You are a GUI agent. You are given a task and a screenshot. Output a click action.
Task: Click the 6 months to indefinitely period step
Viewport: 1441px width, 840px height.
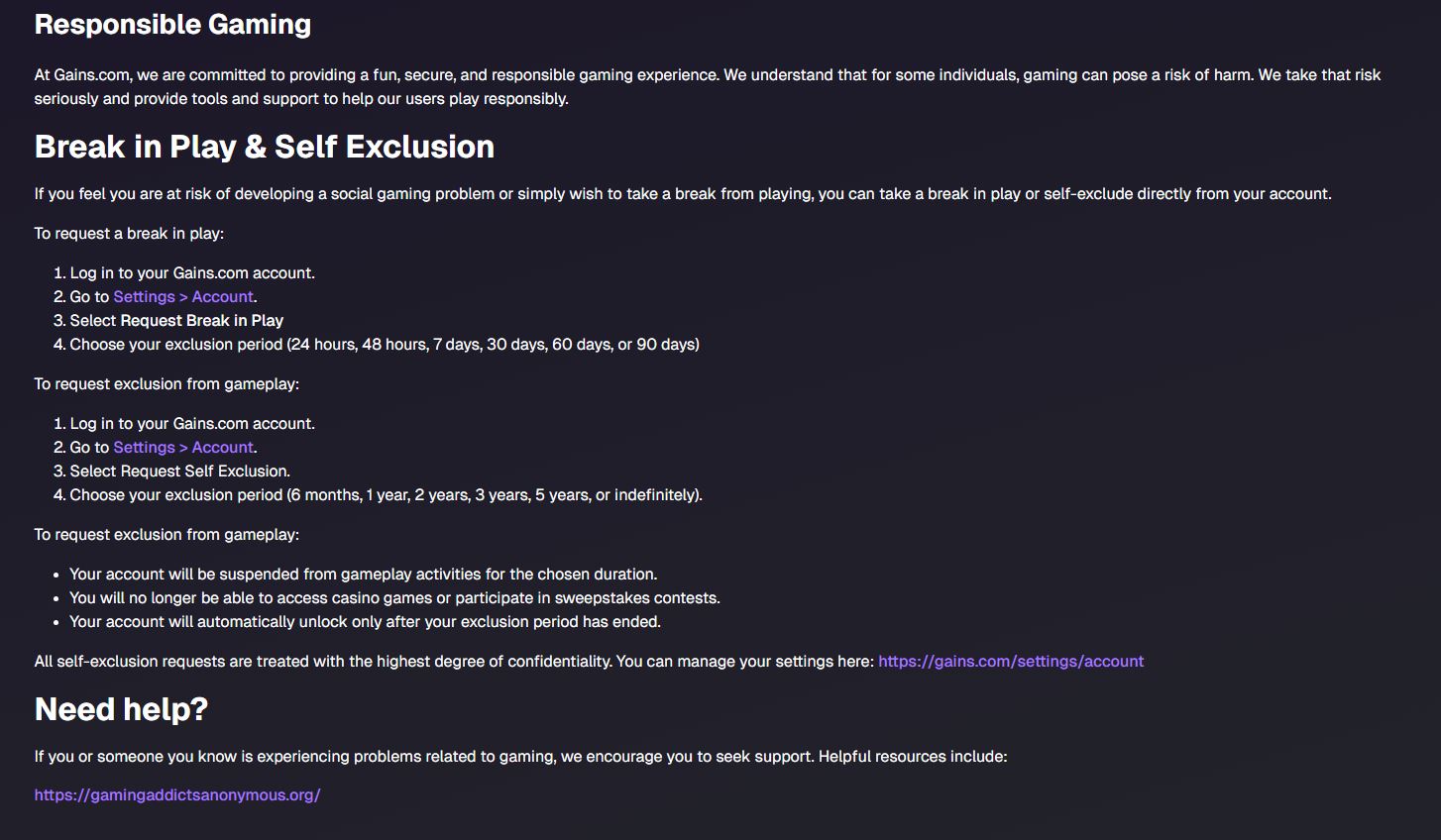[x=386, y=495]
